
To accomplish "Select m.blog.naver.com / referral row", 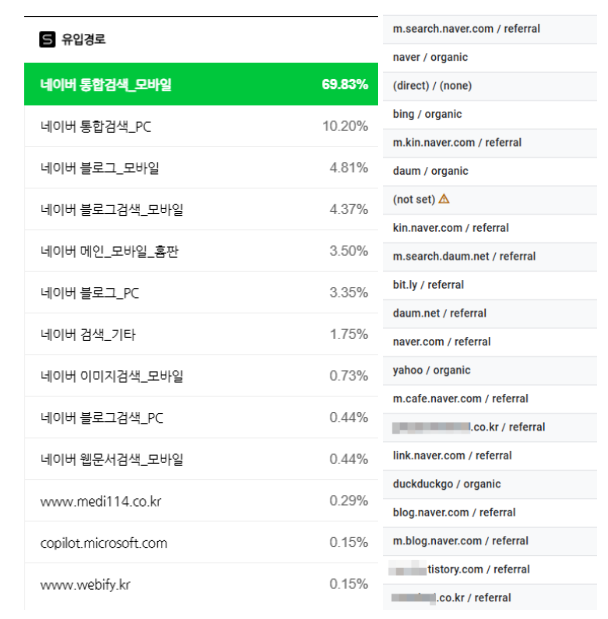I will pyautogui.click(x=490, y=541).
